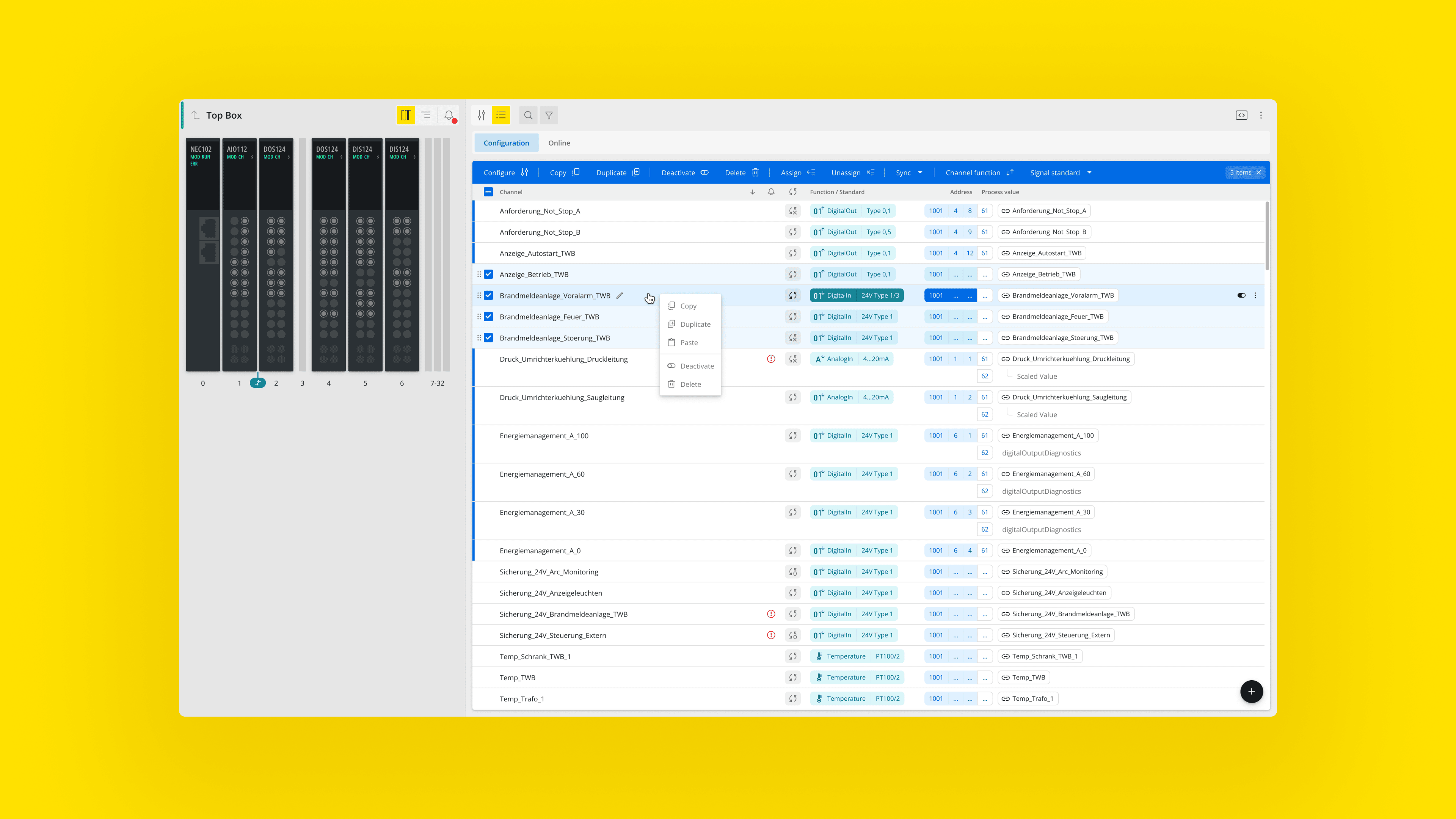This screenshot has width=1456, height=819.
Task: Click pencil edit icon next to Brandmeldeanlage_Voralarm_TWB
Action: point(620,296)
